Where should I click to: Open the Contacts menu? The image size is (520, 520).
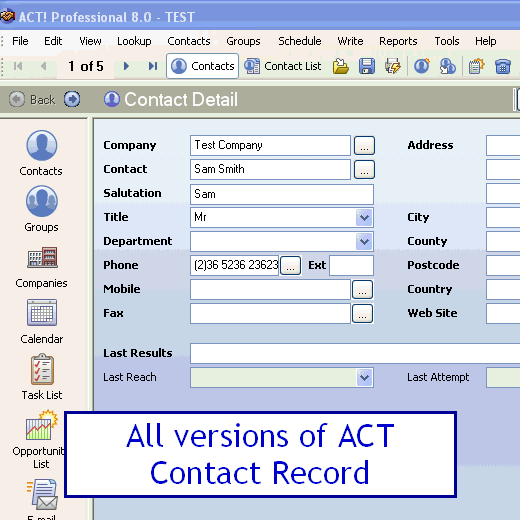click(x=189, y=41)
